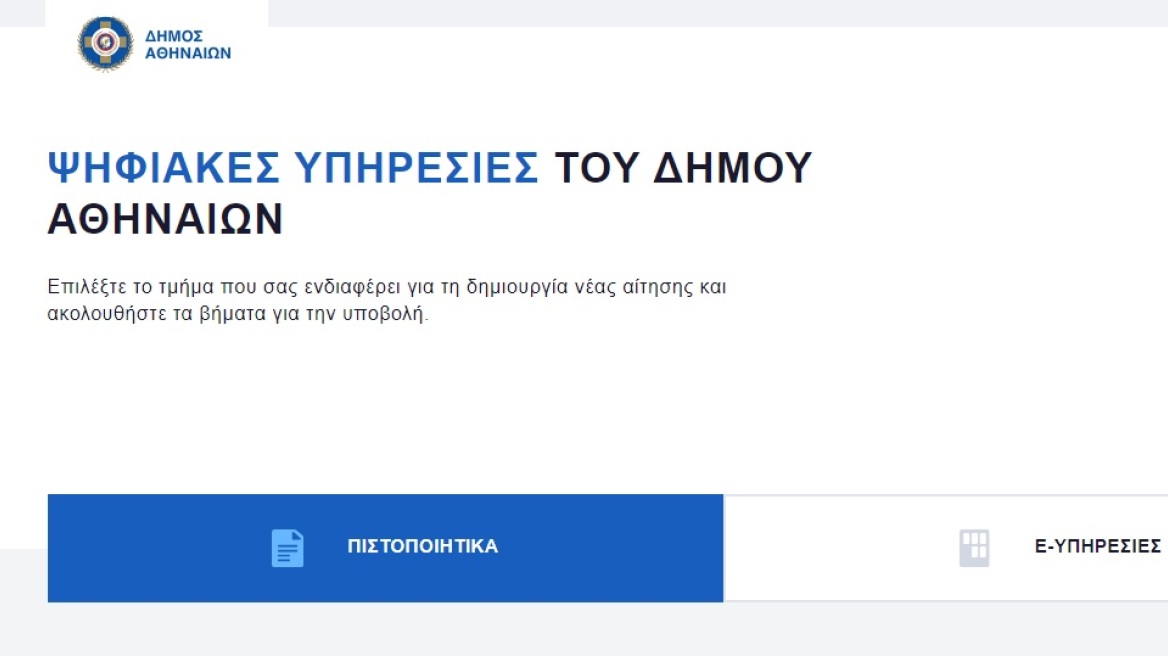Click the ΠΙΣΤΟΠΟΙΗΤΙΚΑ label text
This screenshot has width=1168, height=656.
tap(423, 547)
